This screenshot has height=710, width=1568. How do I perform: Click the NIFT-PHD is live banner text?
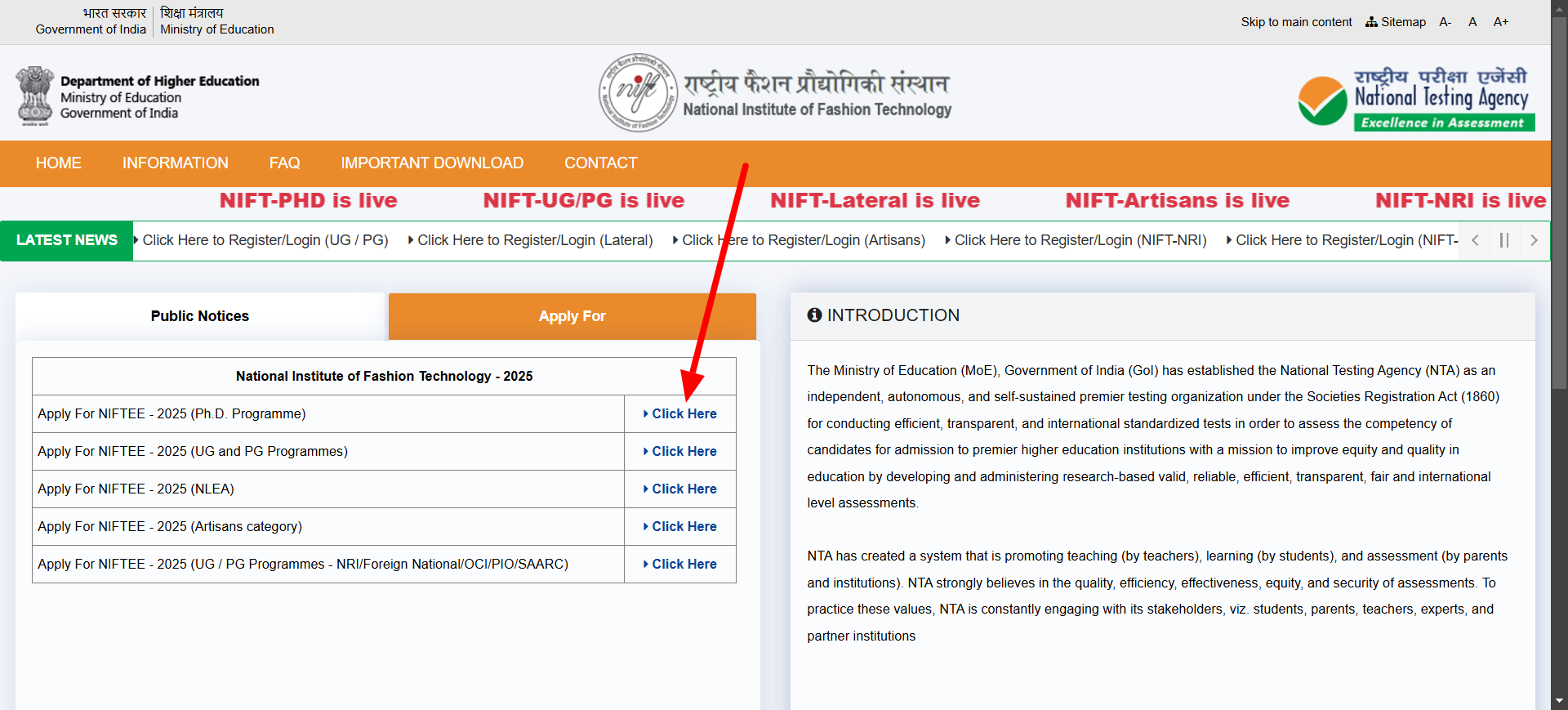309,200
